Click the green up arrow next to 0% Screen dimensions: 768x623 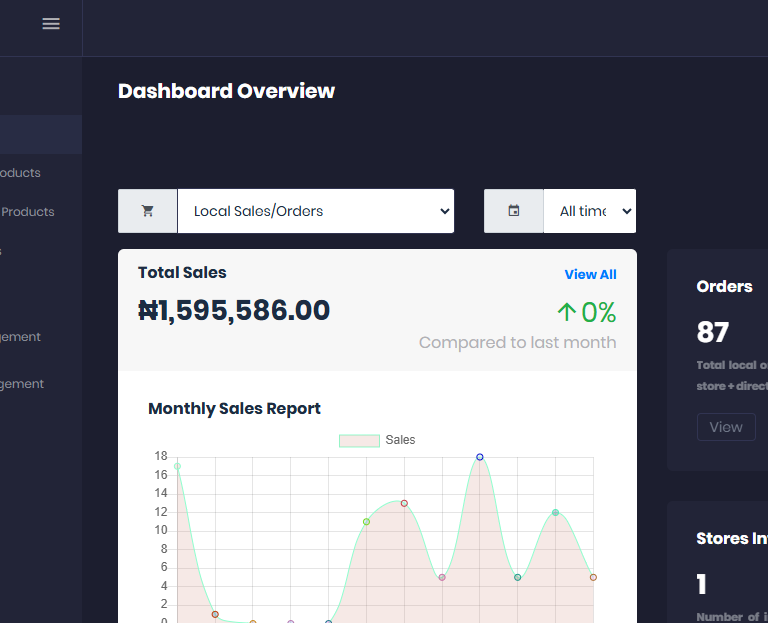coord(567,313)
